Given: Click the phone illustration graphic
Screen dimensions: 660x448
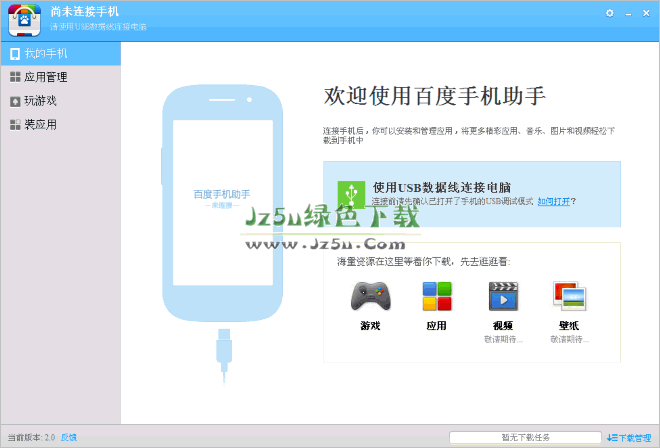Looking at the screenshot, I should [x=222, y=203].
